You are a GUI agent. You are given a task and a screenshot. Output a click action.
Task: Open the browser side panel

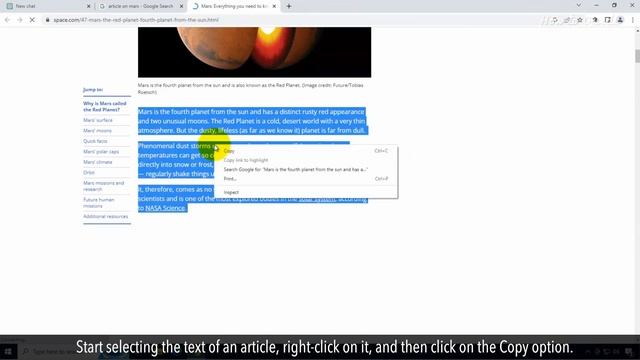(x=608, y=20)
